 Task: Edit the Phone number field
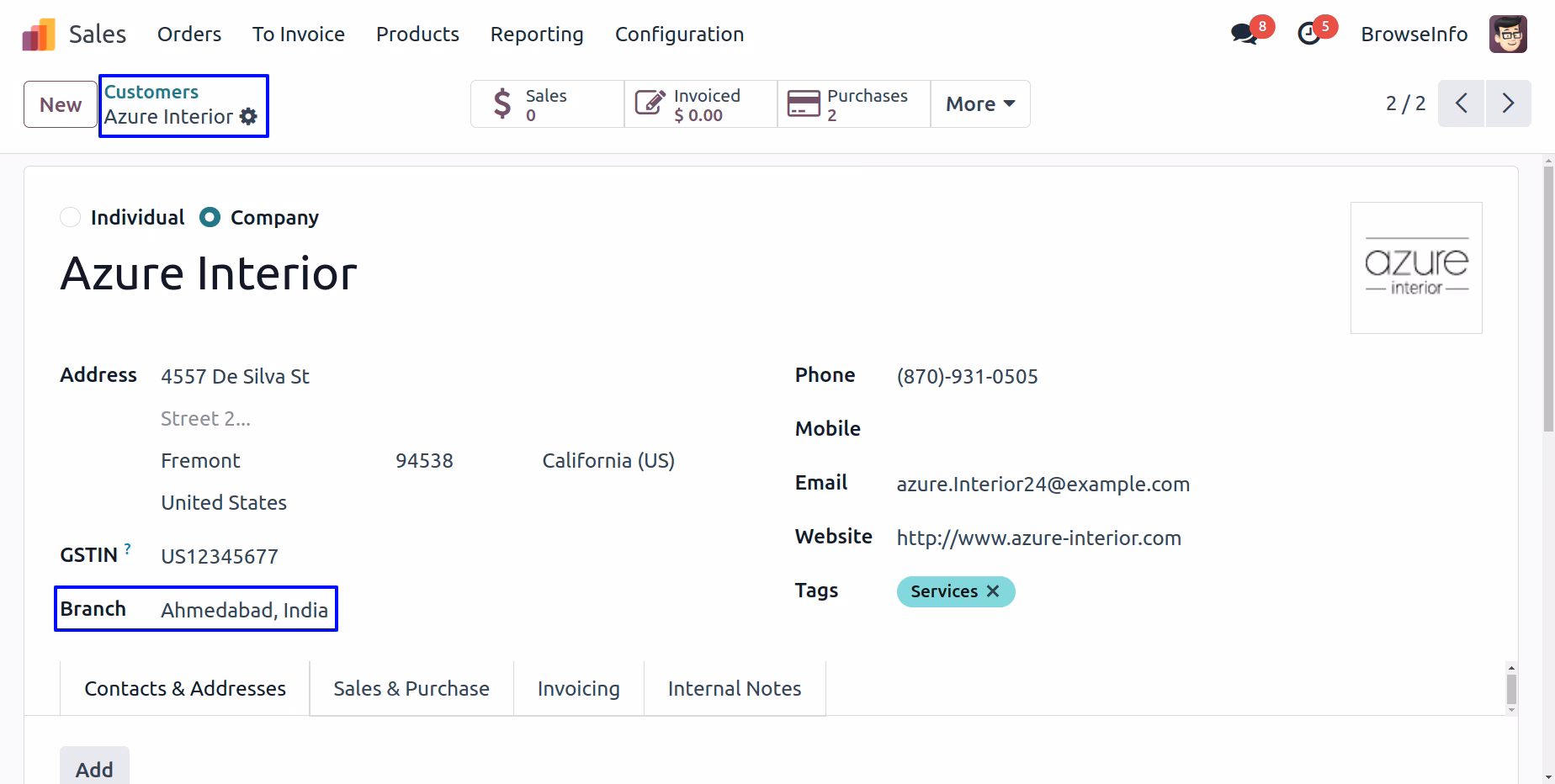point(968,377)
